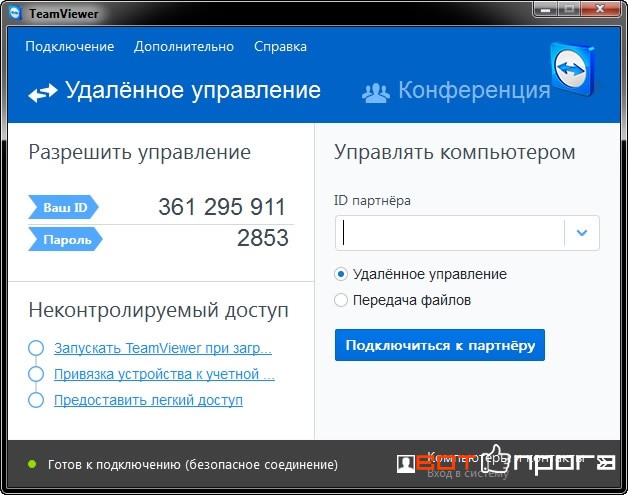628x495 pixels.
Task: Click the Неконтролируемый доступ heading
Action: (x=158, y=310)
